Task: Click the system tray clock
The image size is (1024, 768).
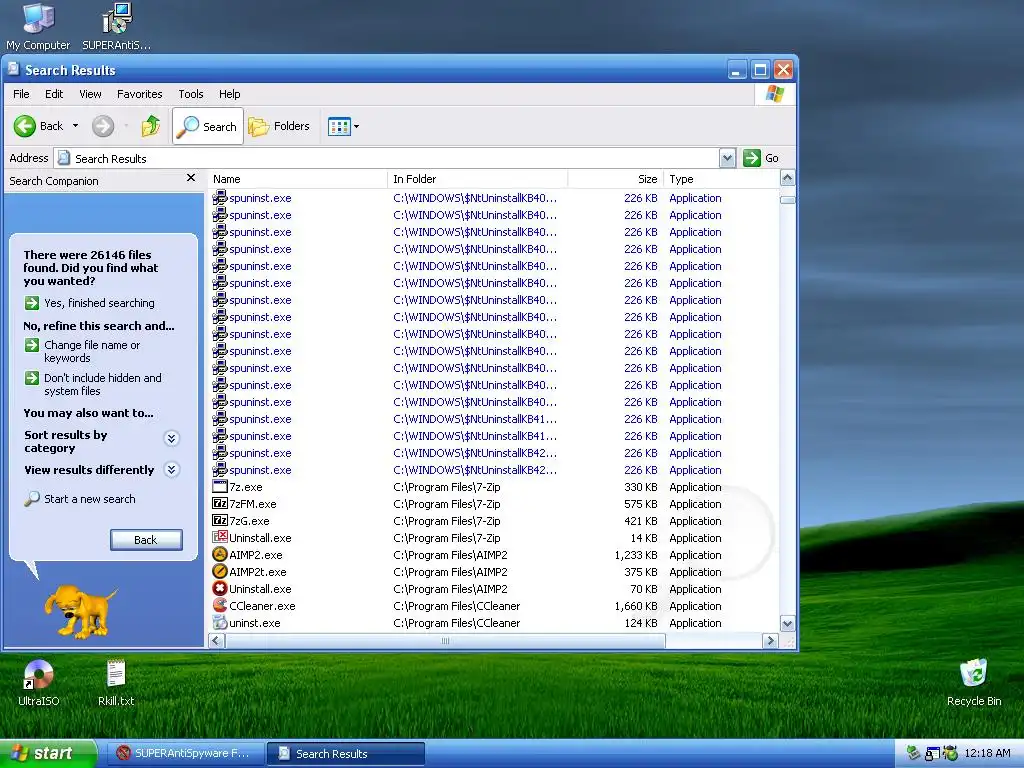Action: tap(987, 753)
